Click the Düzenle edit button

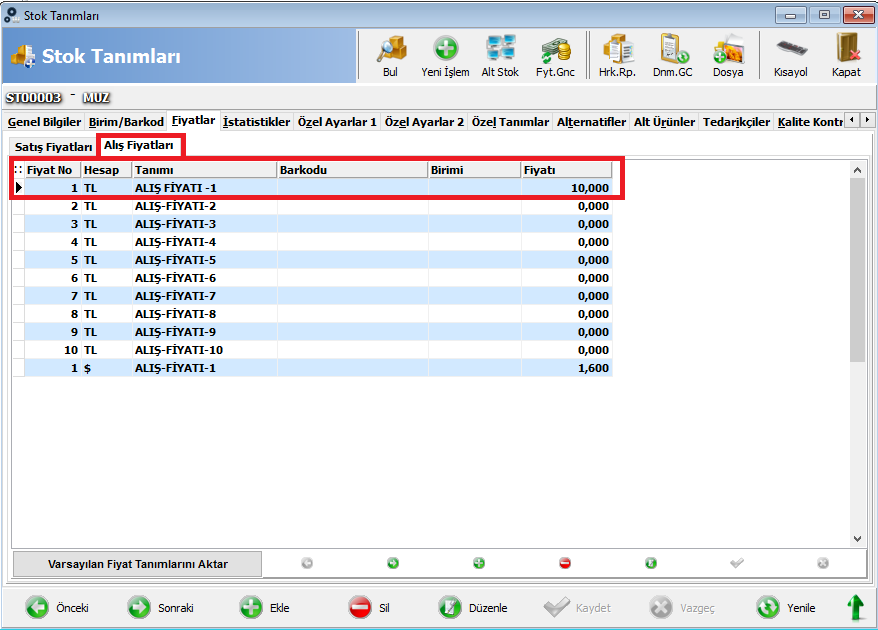point(474,608)
